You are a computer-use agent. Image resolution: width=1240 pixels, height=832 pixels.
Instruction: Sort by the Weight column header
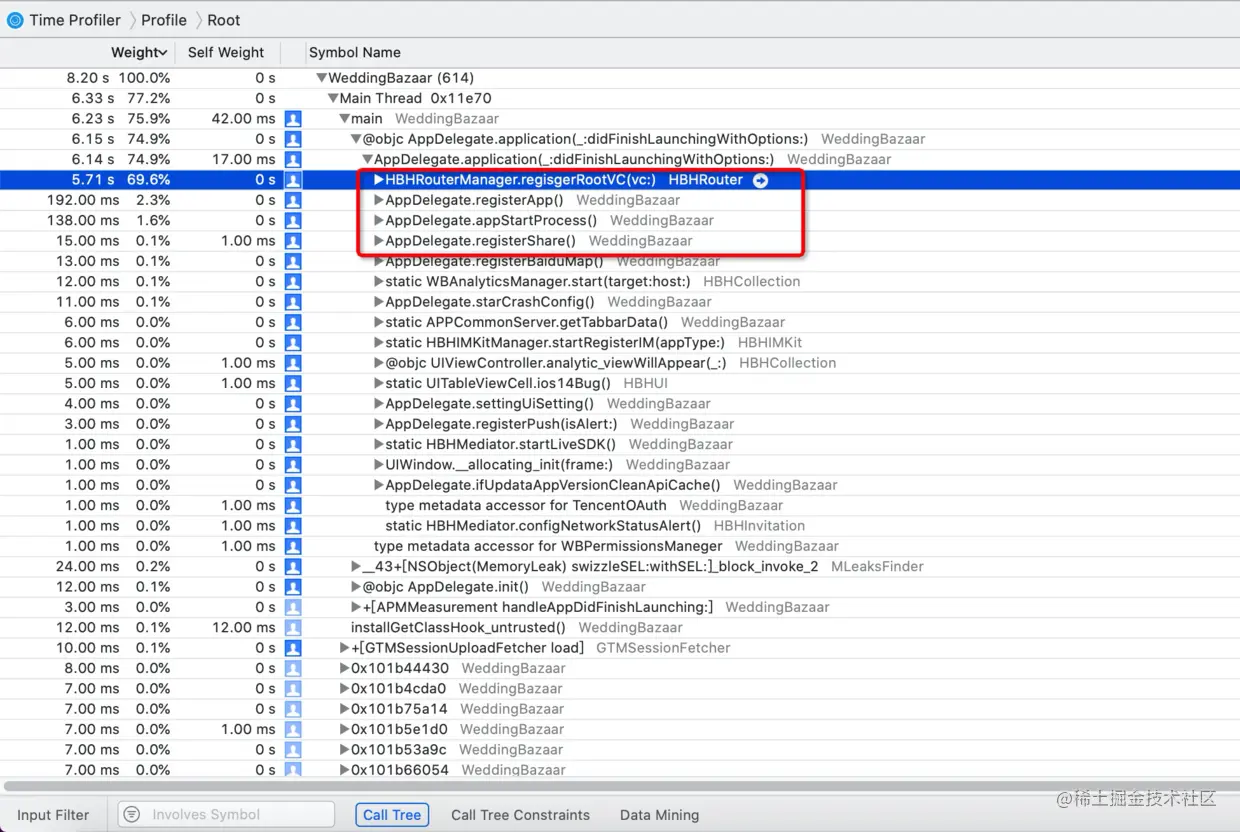pos(138,52)
